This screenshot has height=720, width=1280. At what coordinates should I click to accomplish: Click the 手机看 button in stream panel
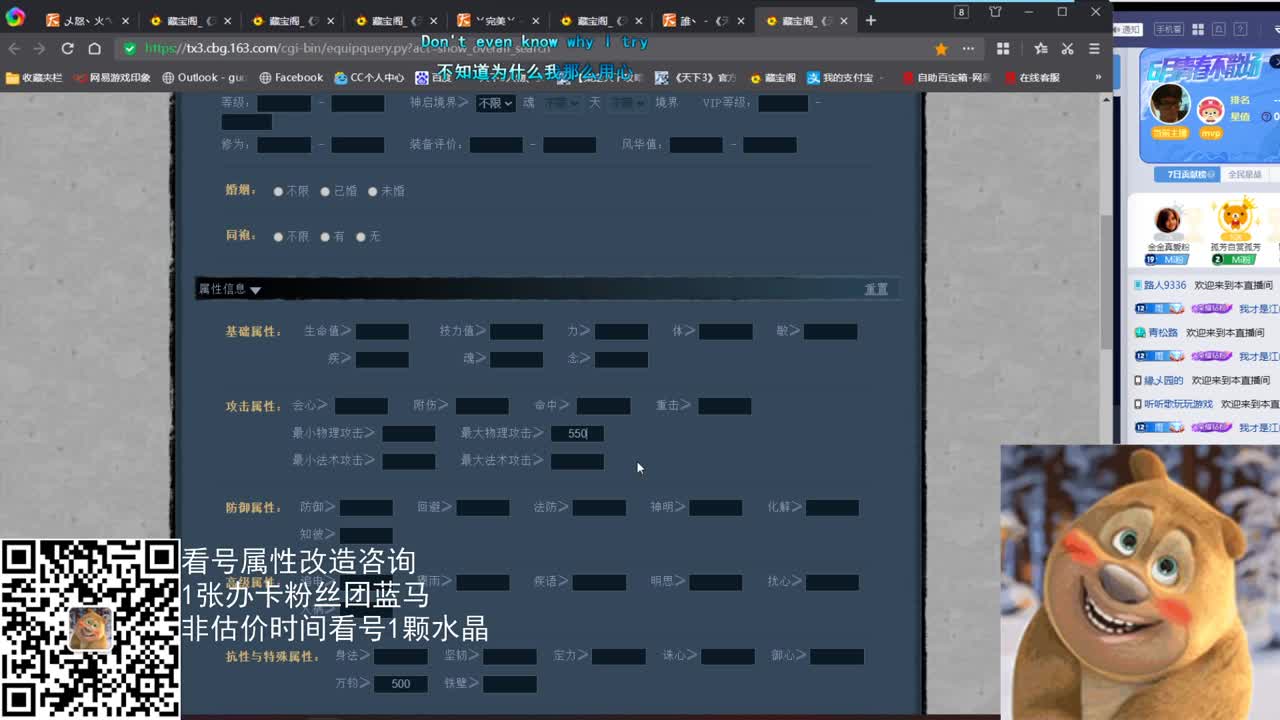coord(1167,29)
